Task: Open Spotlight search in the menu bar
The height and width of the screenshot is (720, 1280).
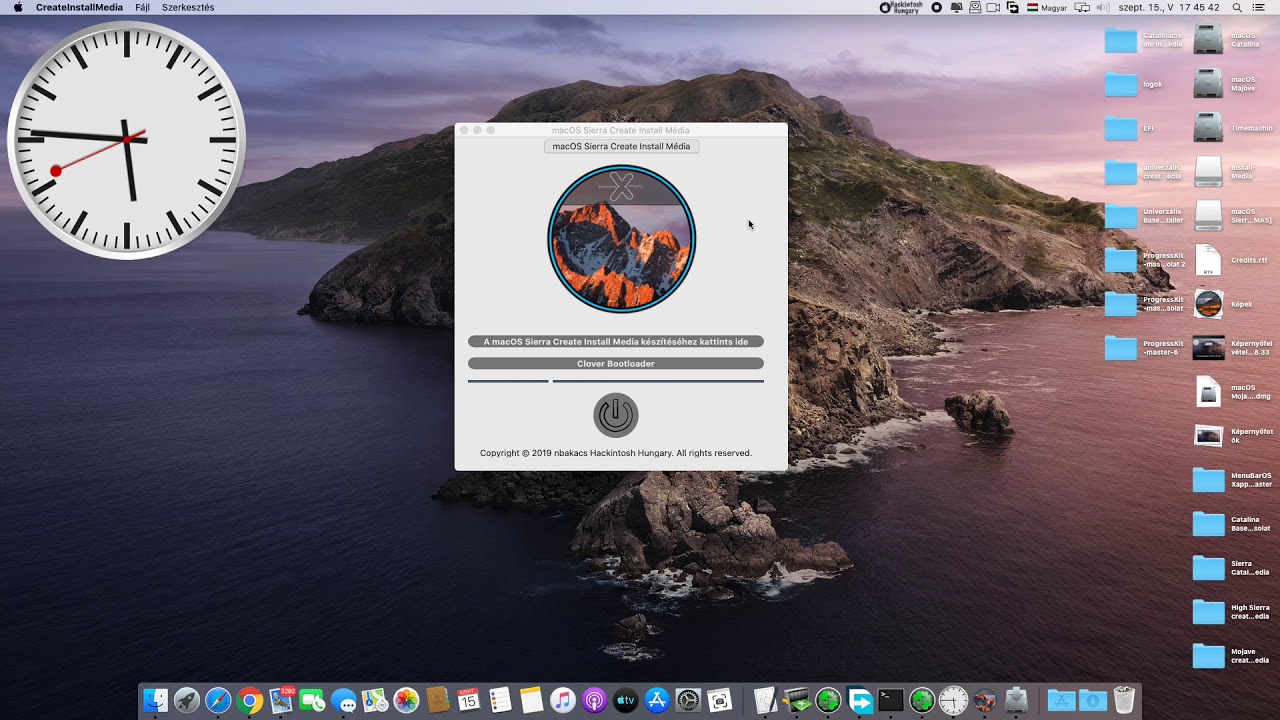Action: [x=1237, y=7]
